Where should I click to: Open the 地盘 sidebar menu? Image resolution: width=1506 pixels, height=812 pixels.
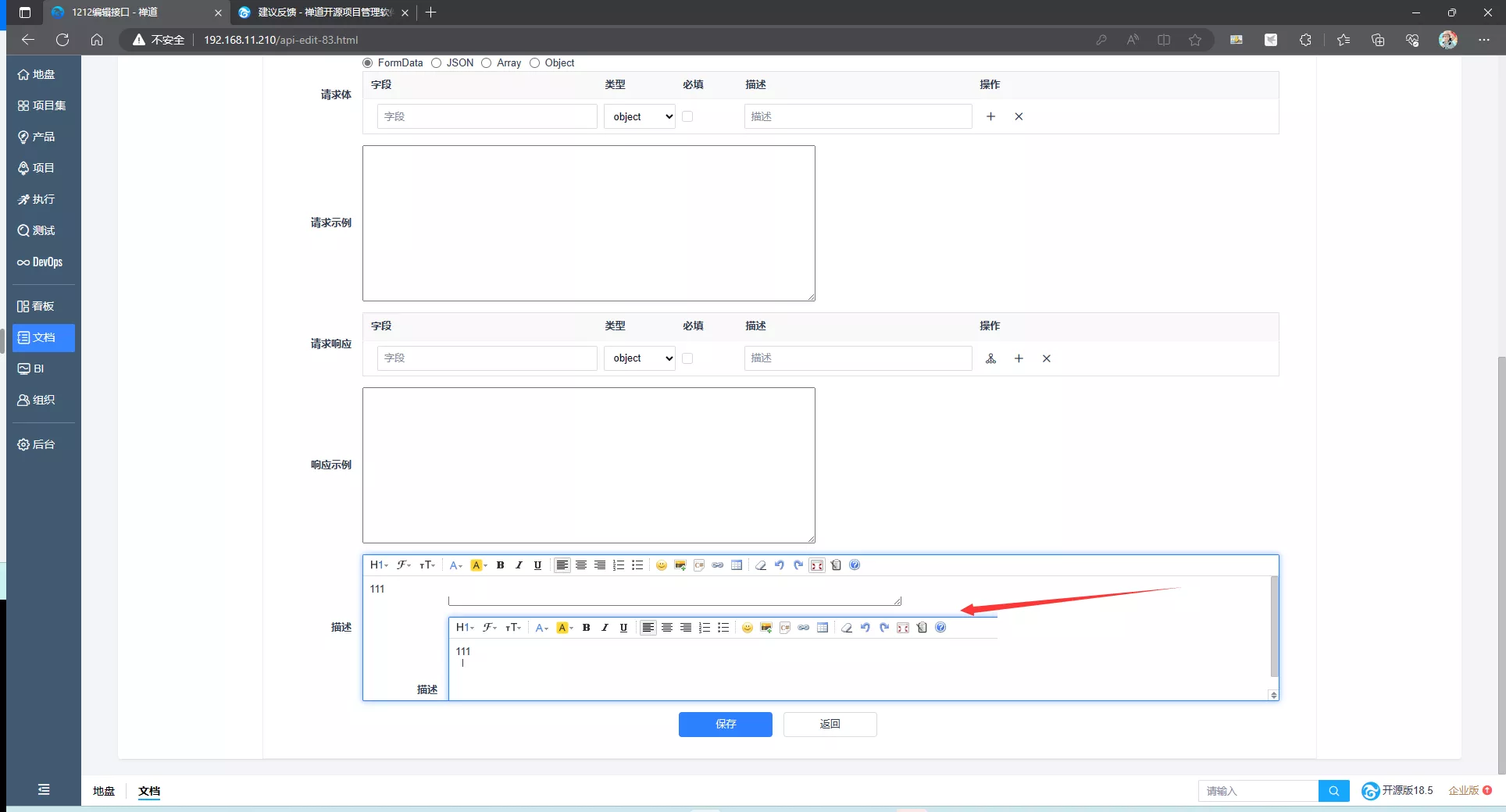(44, 74)
